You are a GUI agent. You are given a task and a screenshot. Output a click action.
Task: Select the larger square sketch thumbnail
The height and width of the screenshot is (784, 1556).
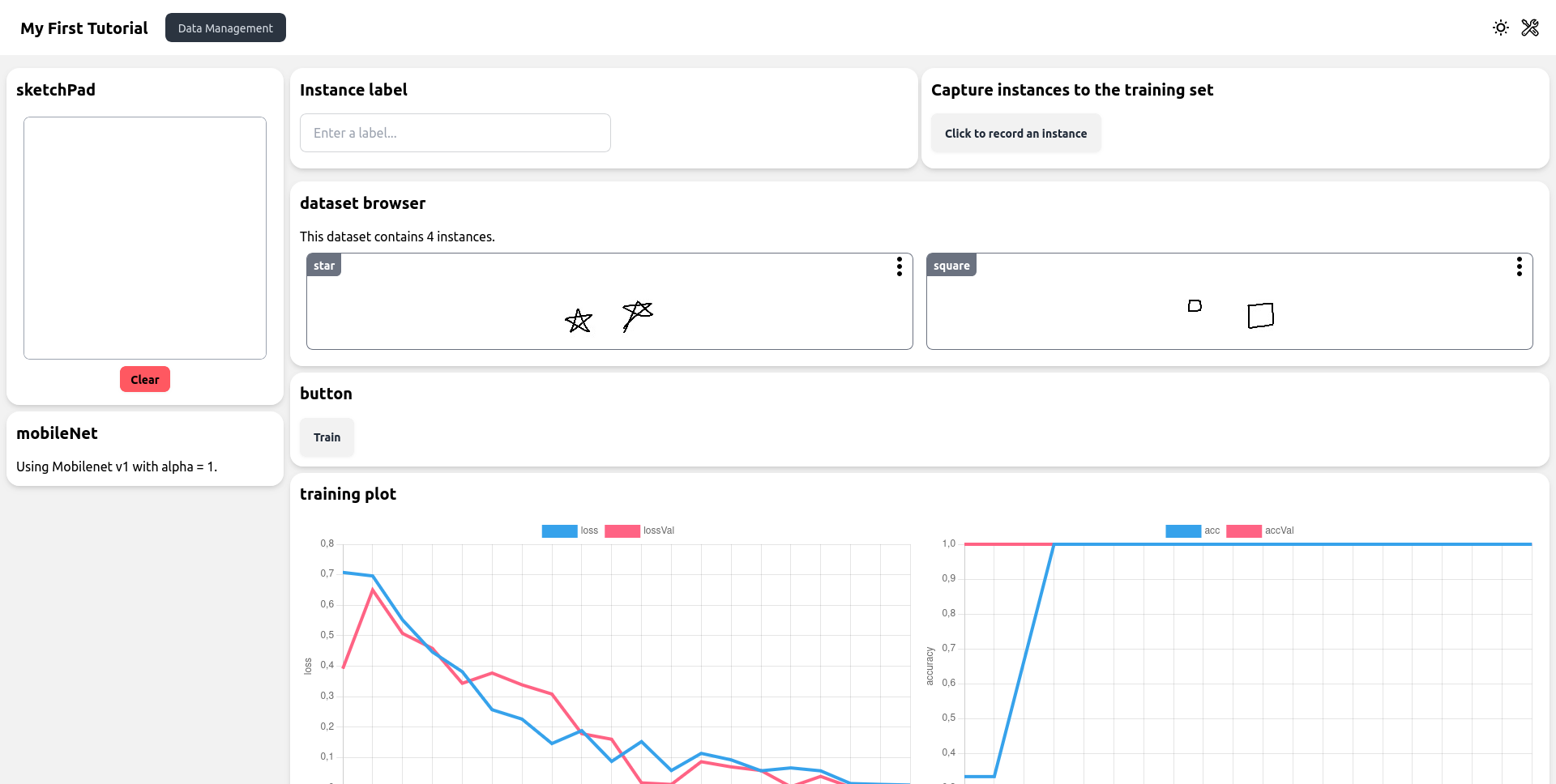1260,315
